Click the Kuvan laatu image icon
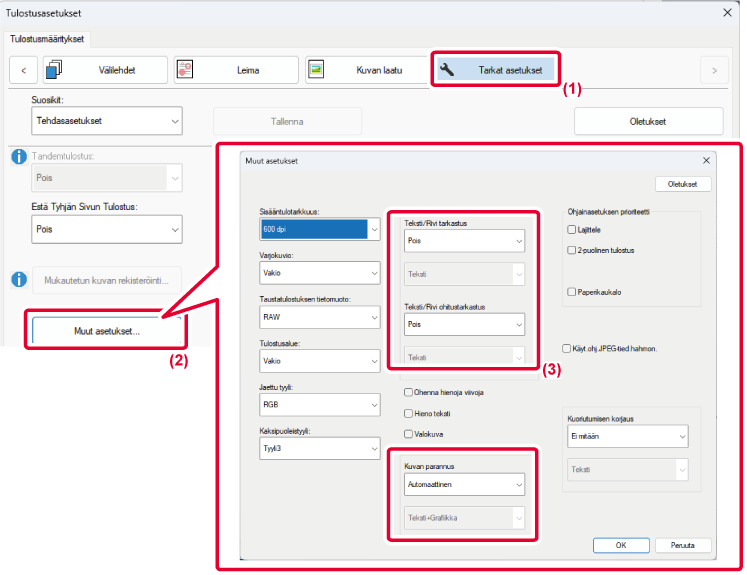This screenshot has height=575, width=747. coord(316,70)
